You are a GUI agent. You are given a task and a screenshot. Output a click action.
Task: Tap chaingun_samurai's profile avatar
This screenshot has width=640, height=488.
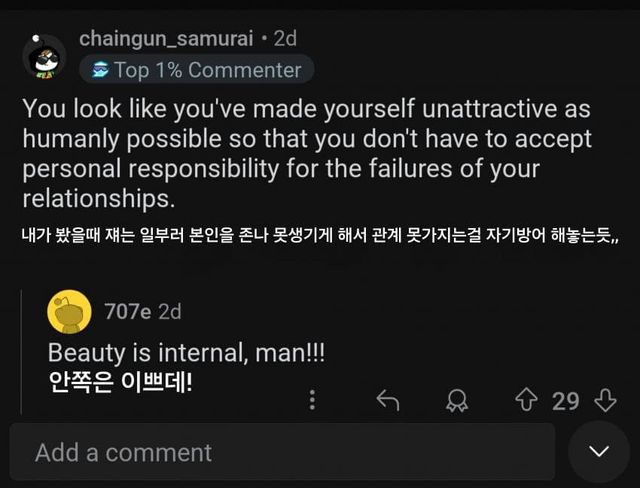click(44, 56)
